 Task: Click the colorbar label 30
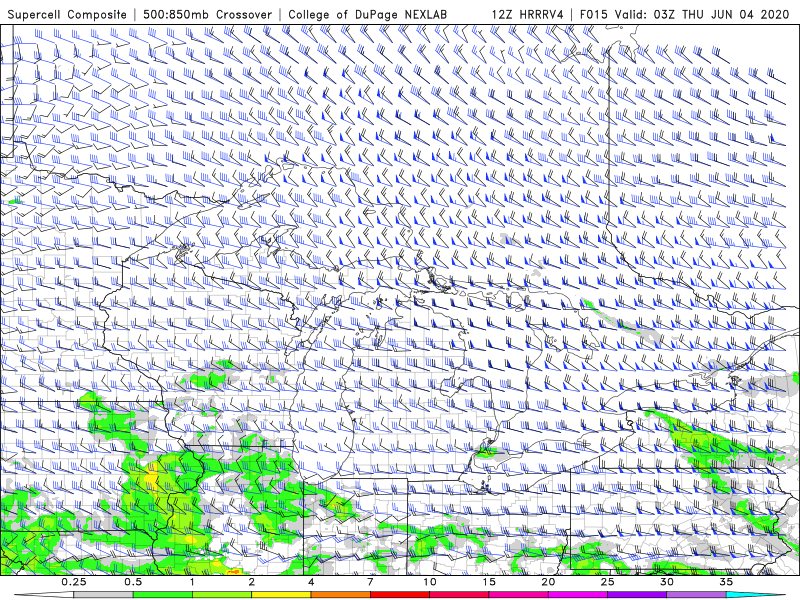click(666, 582)
